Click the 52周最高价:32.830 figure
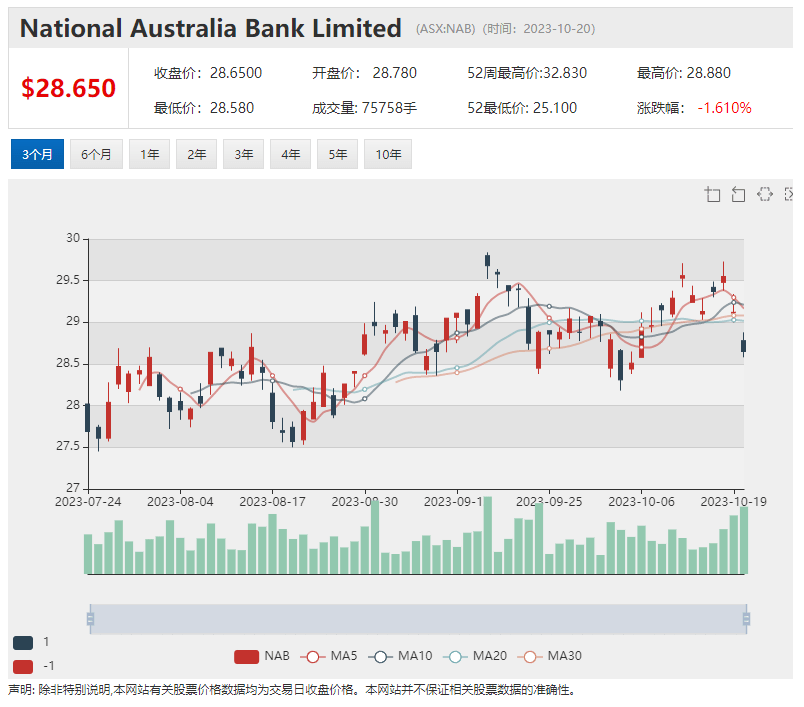This screenshot has width=804, height=707. pos(527,73)
